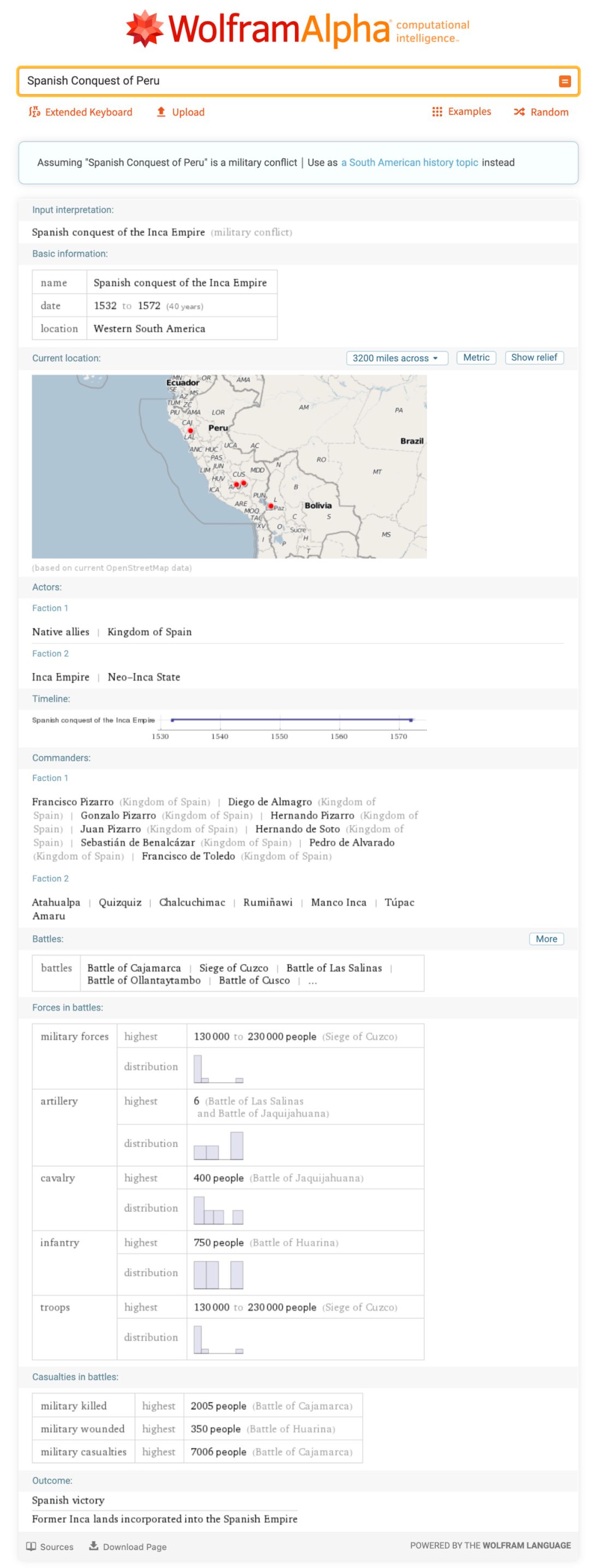The width and height of the screenshot is (589, 1568).
Task: Click 'Neo-Inca State' in Faction 2 actors
Action: [144, 677]
